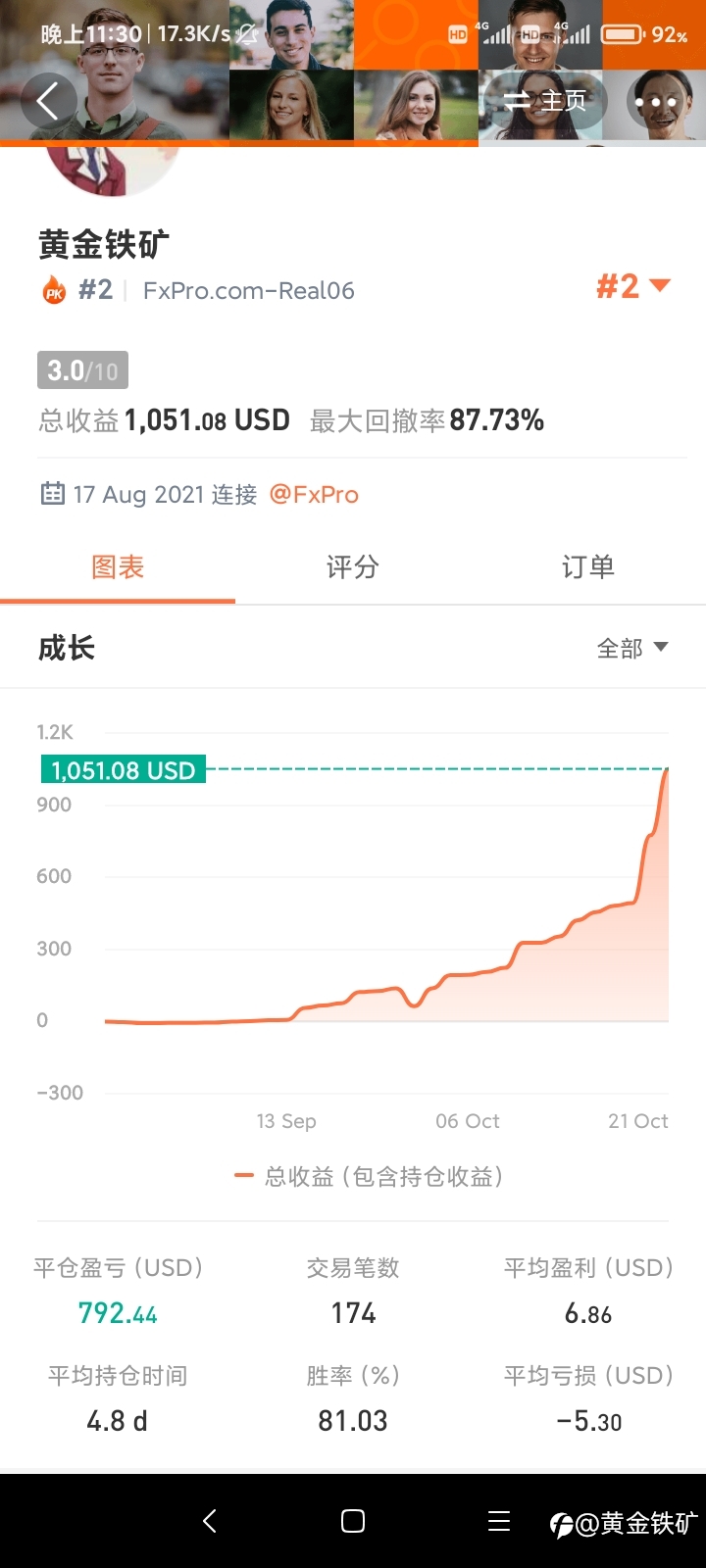
Task: Open the @FxPro broker link
Action: tap(314, 494)
